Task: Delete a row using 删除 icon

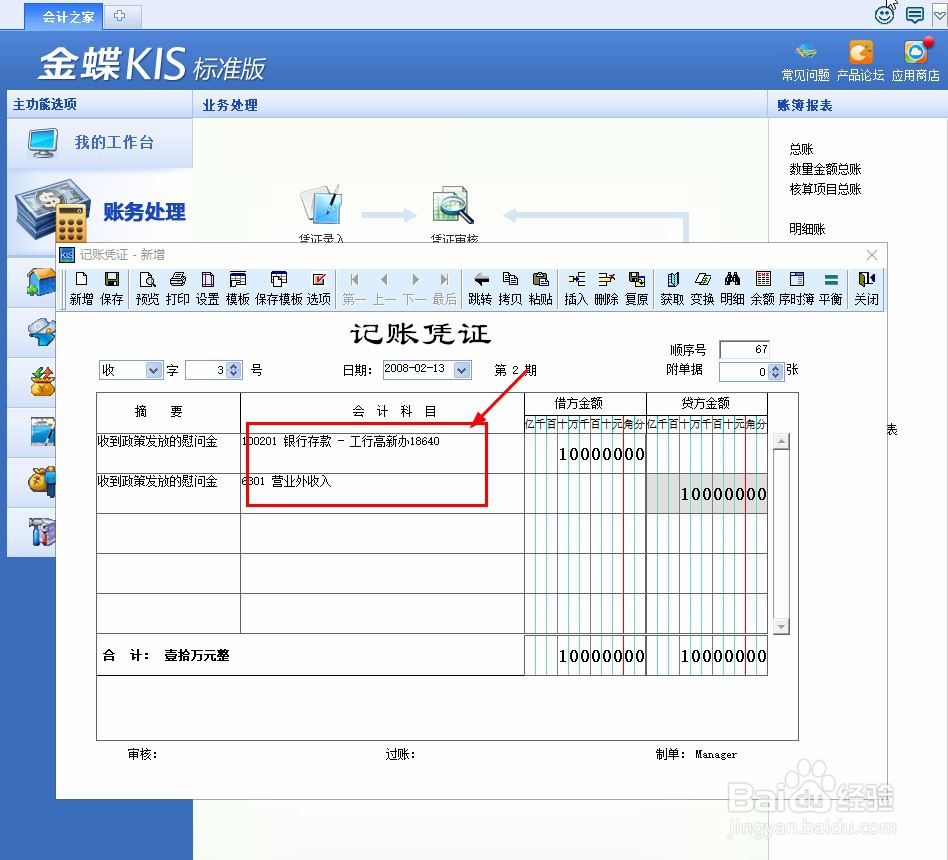Action: pos(606,288)
